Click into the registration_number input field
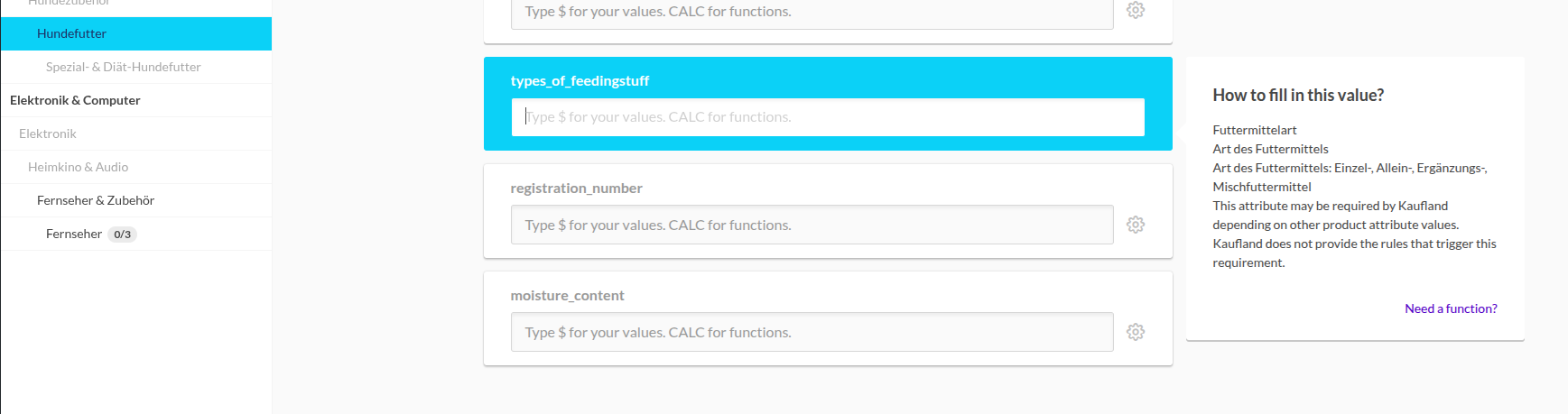The image size is (1568, 414). pyautogui.click(x=812, y=225)
